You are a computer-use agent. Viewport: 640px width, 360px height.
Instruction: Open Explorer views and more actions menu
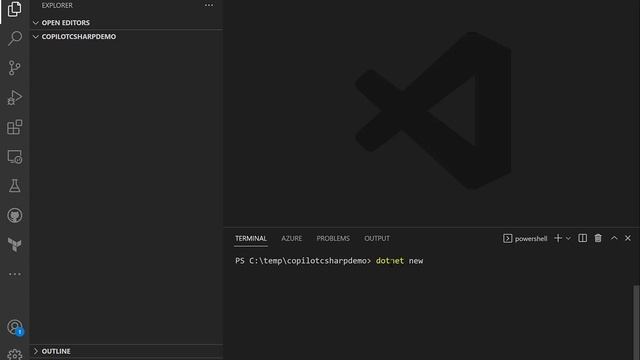tap(209, 5)
